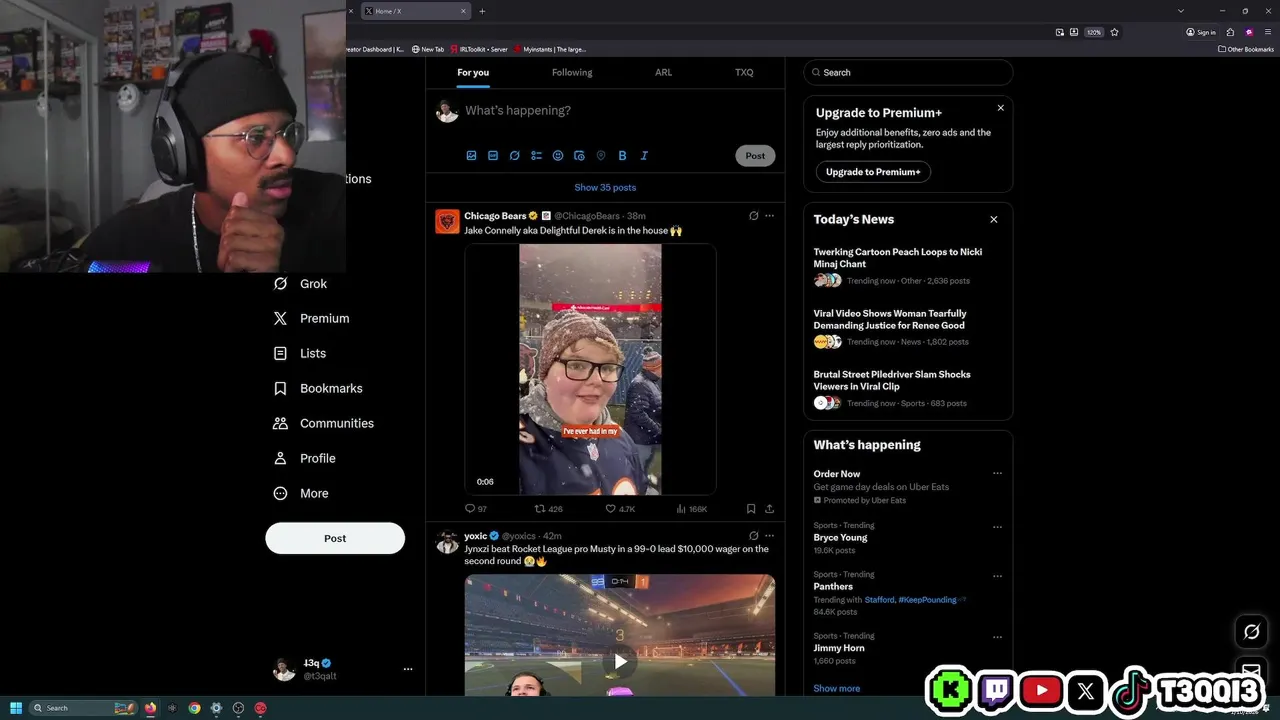Screen dimensions: 1280x720
Task: Open options for Panthers trend
Action: (x=997, y=576)
